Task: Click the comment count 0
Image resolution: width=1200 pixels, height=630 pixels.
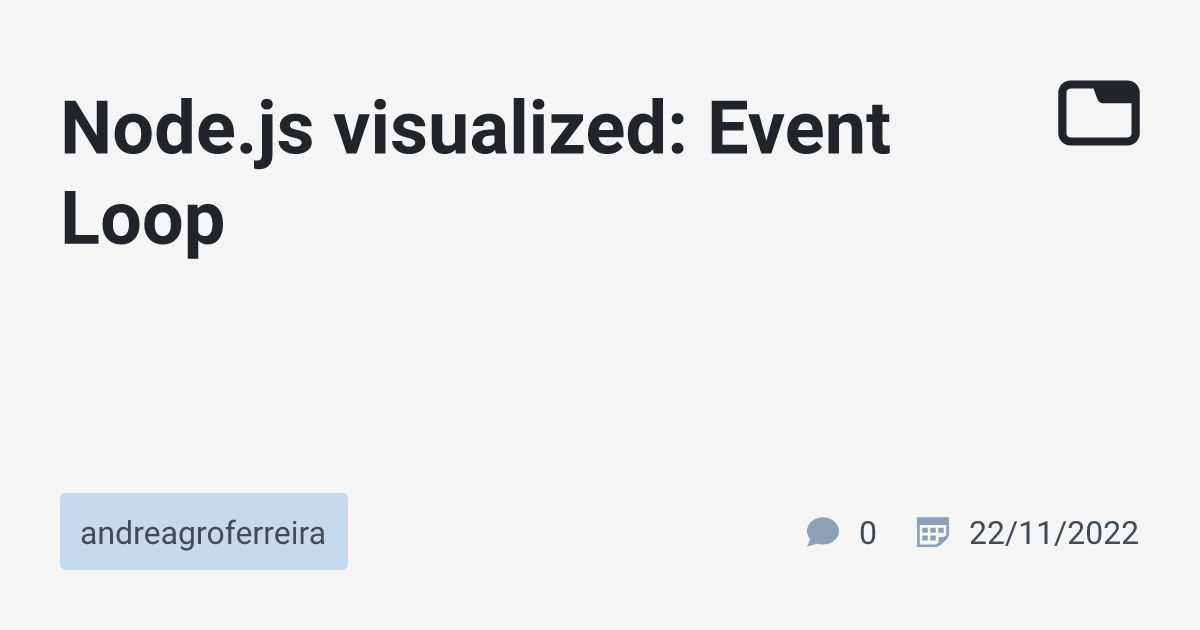Action: pyautogui.click(x=867, y=533)
